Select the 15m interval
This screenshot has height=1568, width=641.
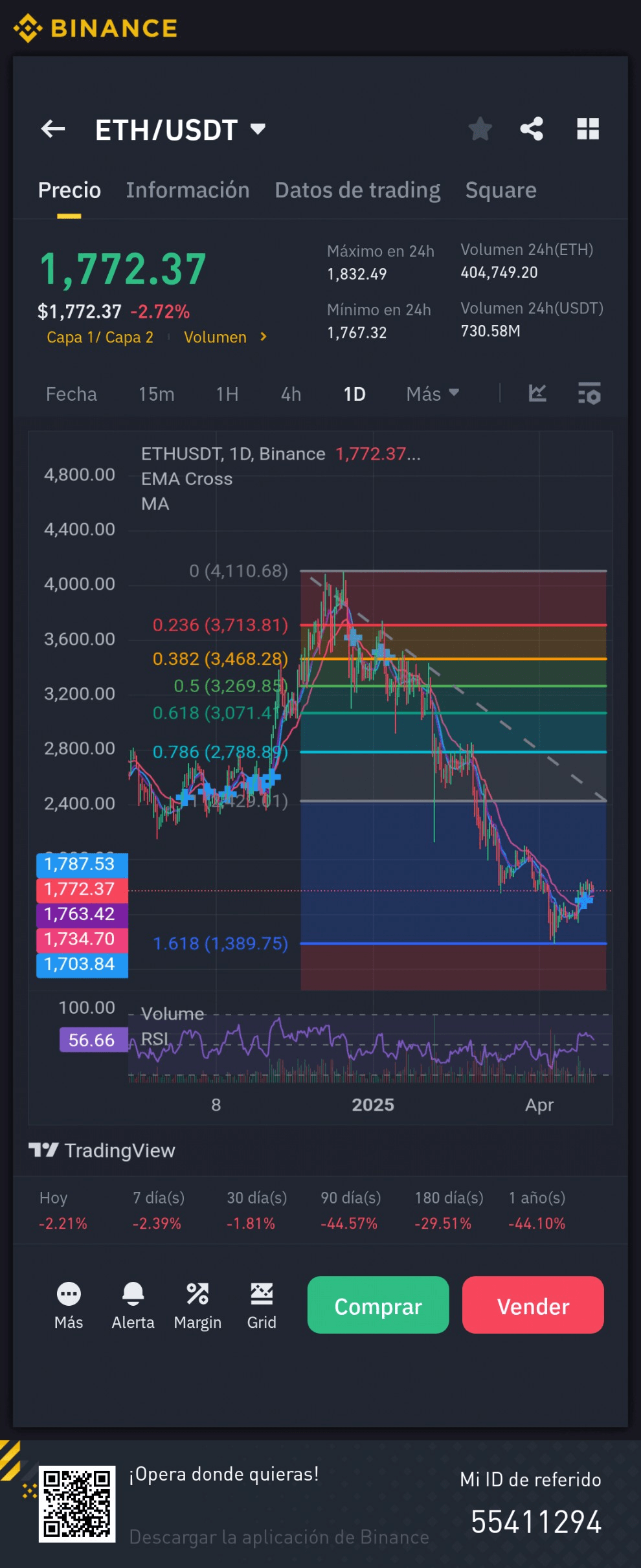coord(156,394)
